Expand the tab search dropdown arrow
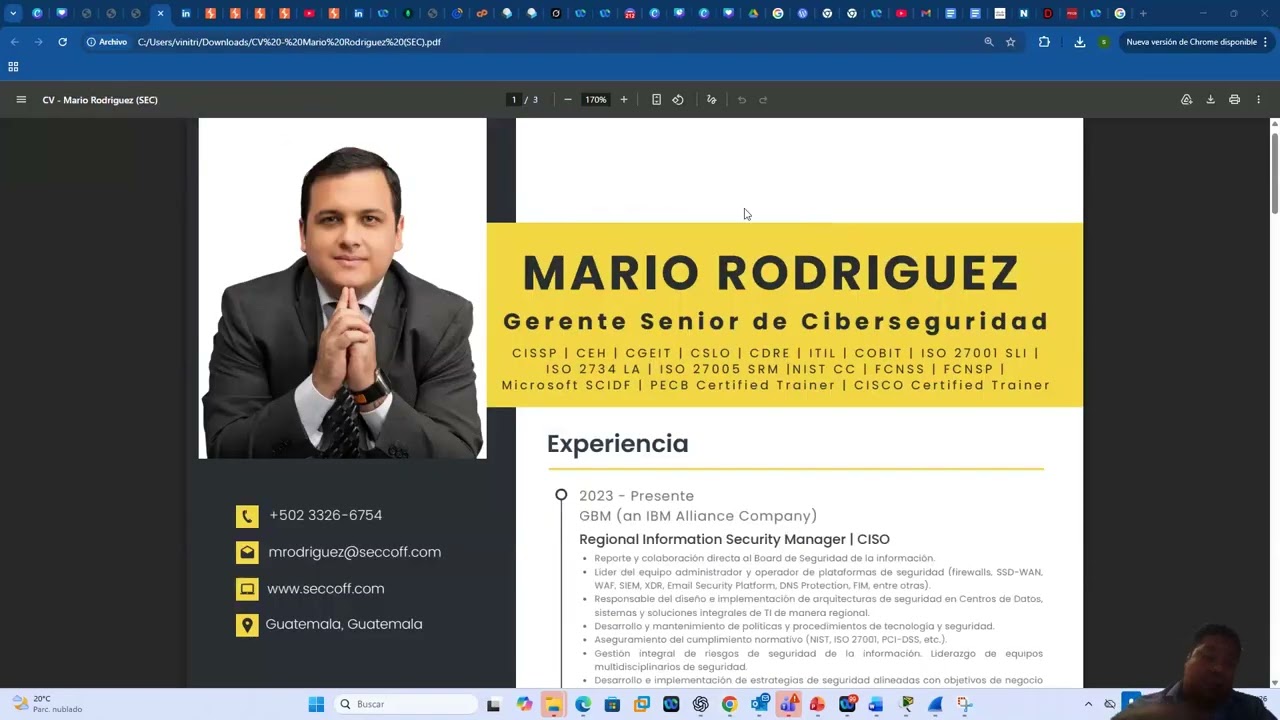1280x720 pixels. [x=13, y=14]
